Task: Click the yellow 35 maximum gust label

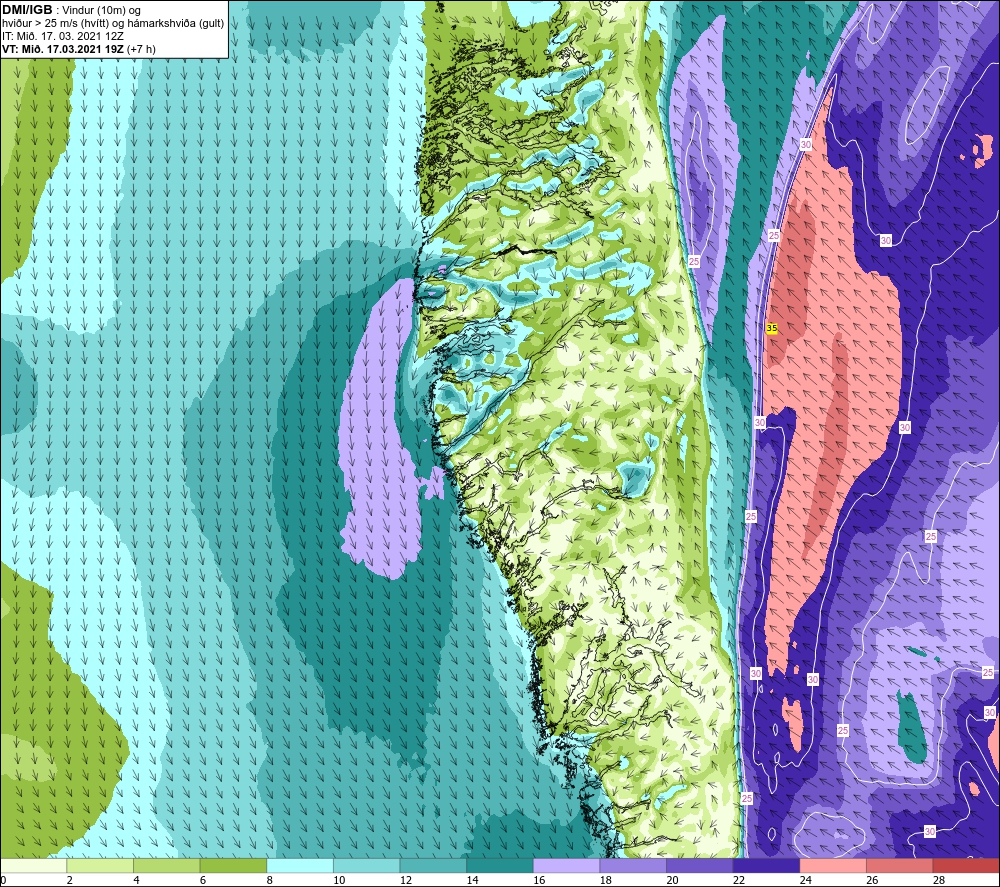Action: pyautogui.click(x=772, y=328)
